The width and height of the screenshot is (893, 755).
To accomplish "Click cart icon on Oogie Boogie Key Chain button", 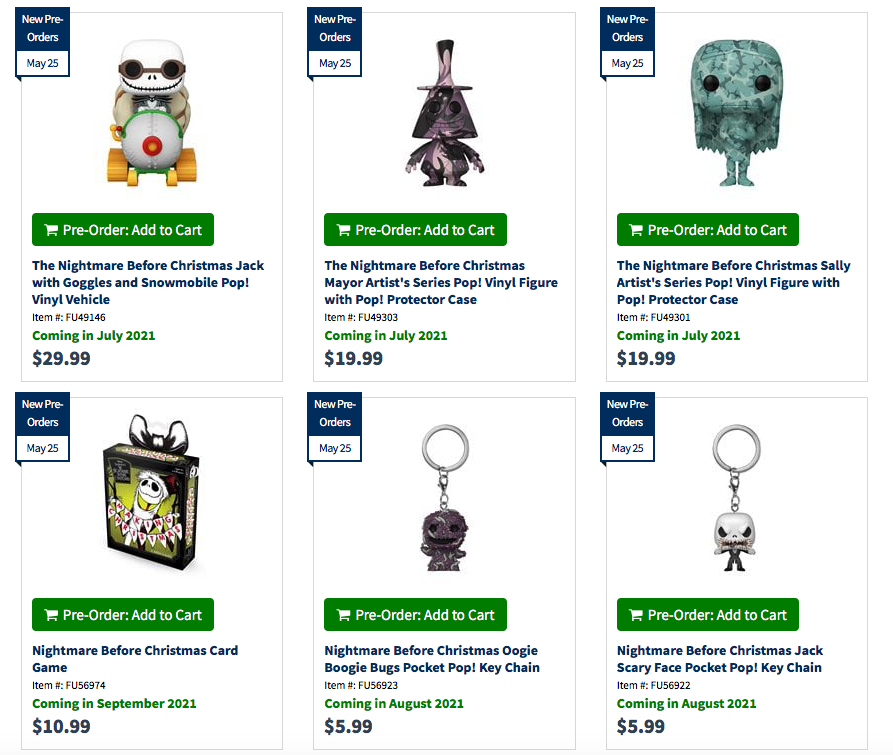I will 343,615.
